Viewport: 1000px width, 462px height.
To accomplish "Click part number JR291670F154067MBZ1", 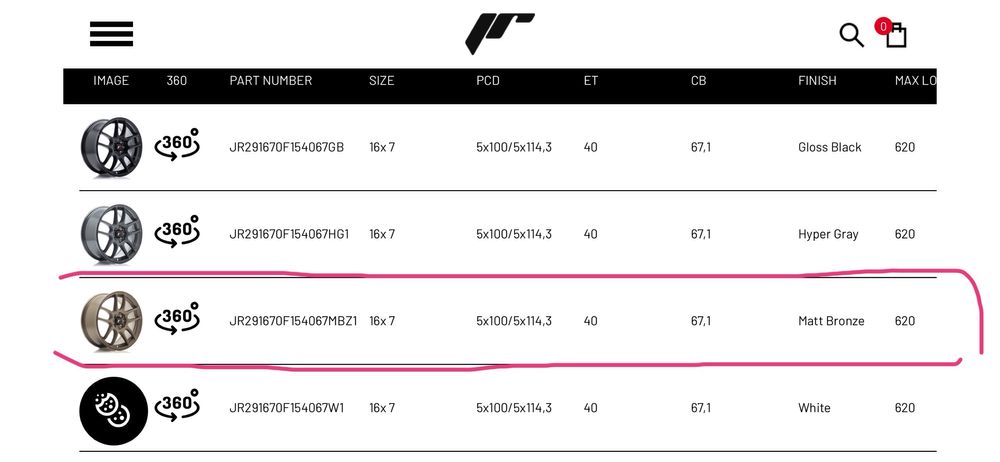I will click(293, 321).
